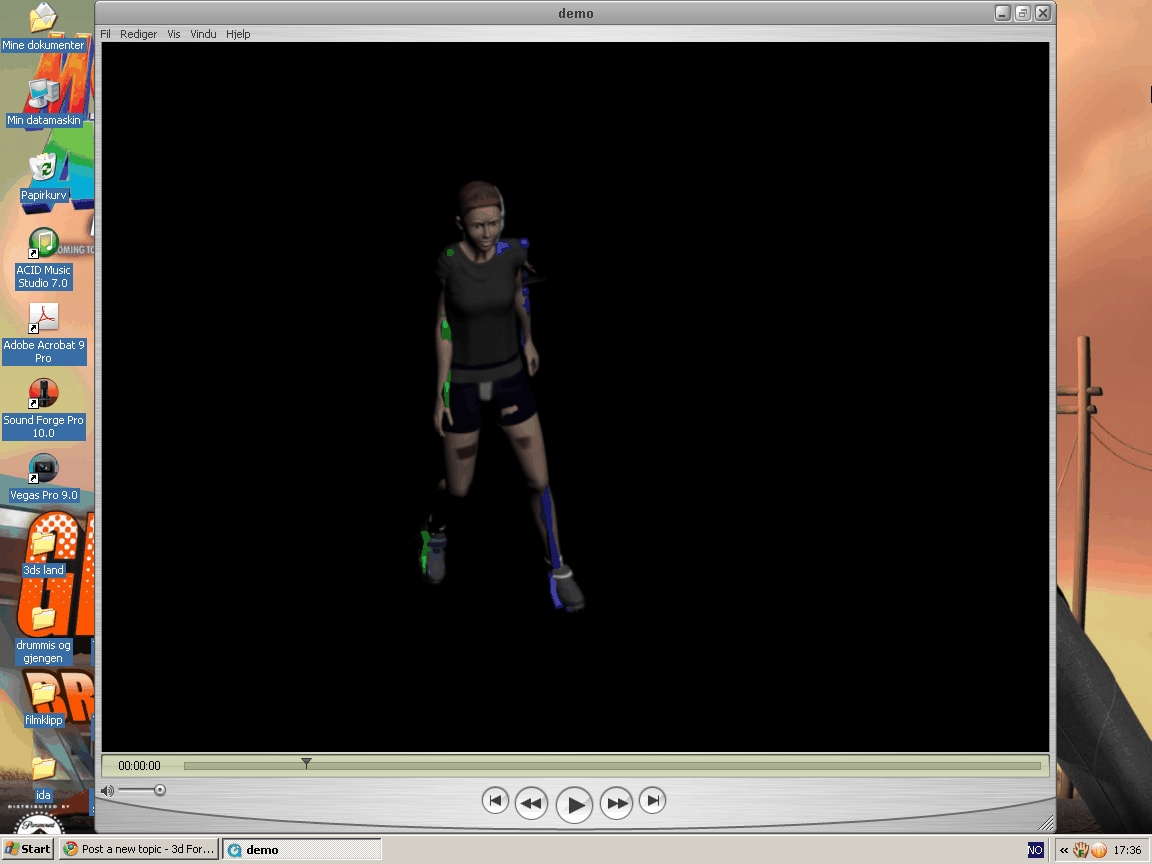1152x864 pixels.
Task: Select the Vegas Pro 9.0 shortcut
Action: (x=43, y=478)
